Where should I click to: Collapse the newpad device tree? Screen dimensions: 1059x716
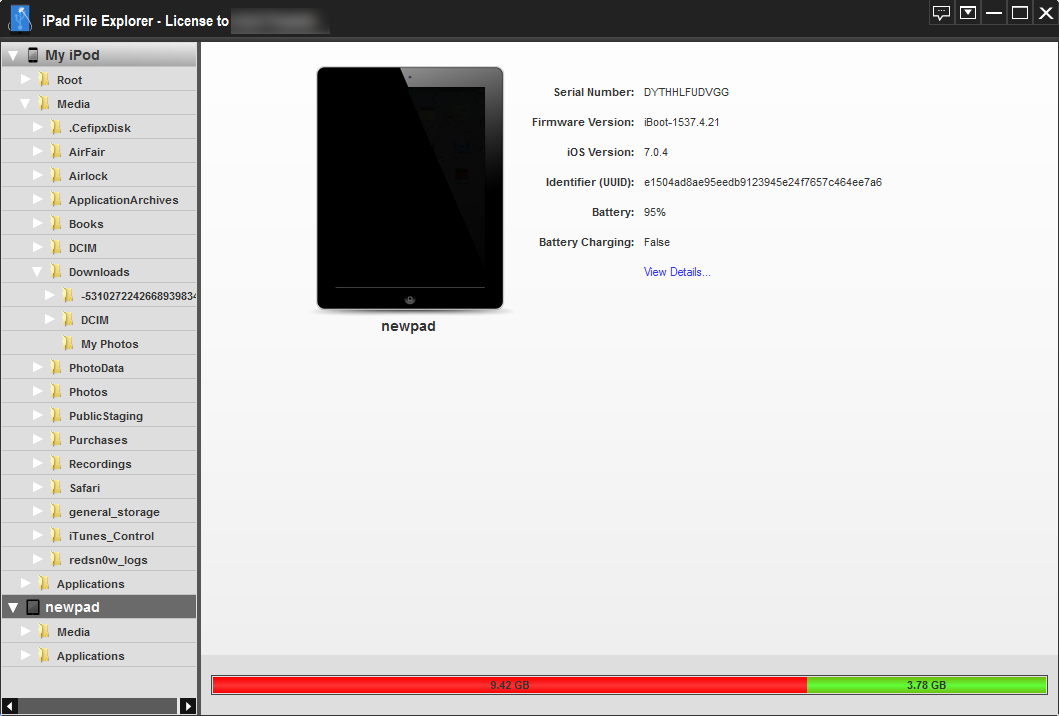pos(13,608)
